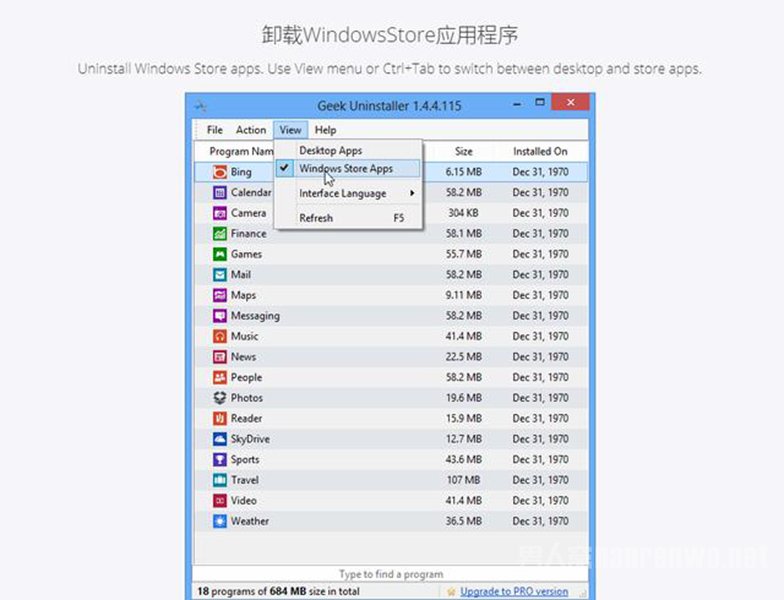Click the Sports app icon

tap(220, 459)
